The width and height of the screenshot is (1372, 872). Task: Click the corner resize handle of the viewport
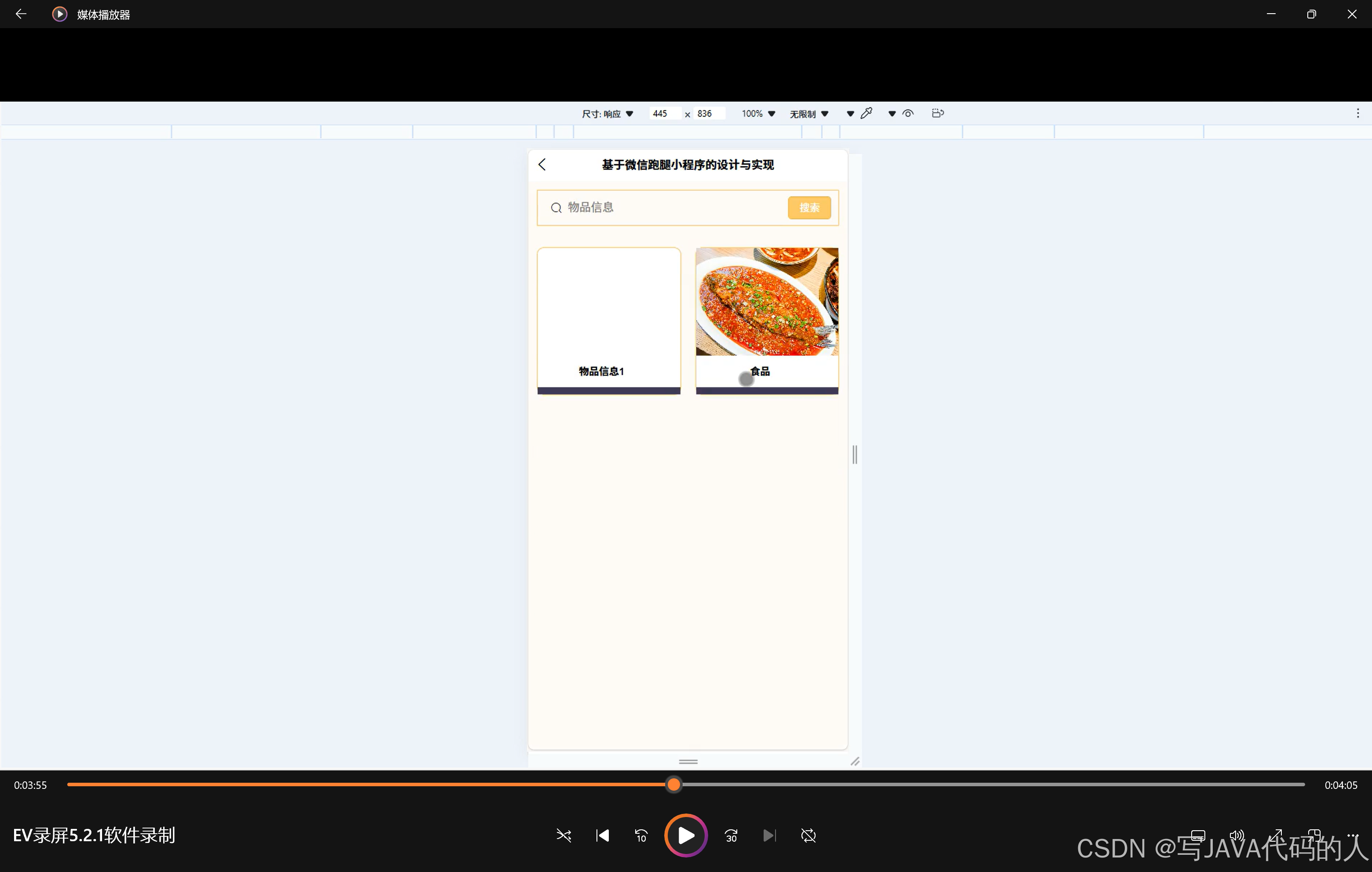click(x=855, y=762)
